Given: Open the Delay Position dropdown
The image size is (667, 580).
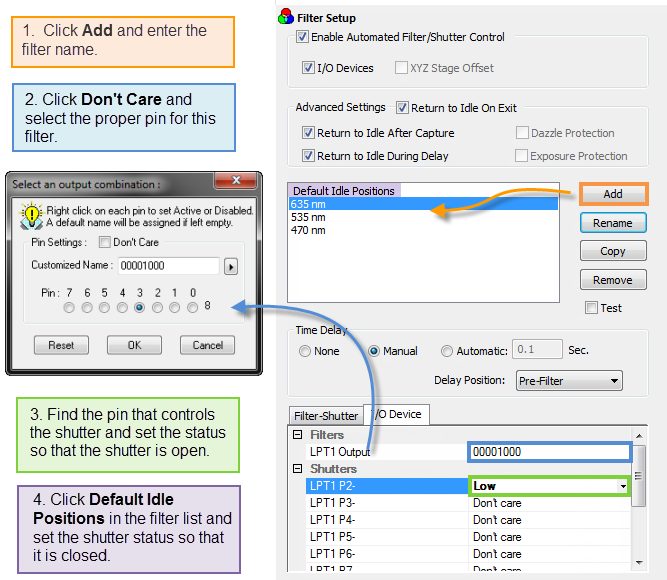Looking at the screenshot, I should [569, 380].
